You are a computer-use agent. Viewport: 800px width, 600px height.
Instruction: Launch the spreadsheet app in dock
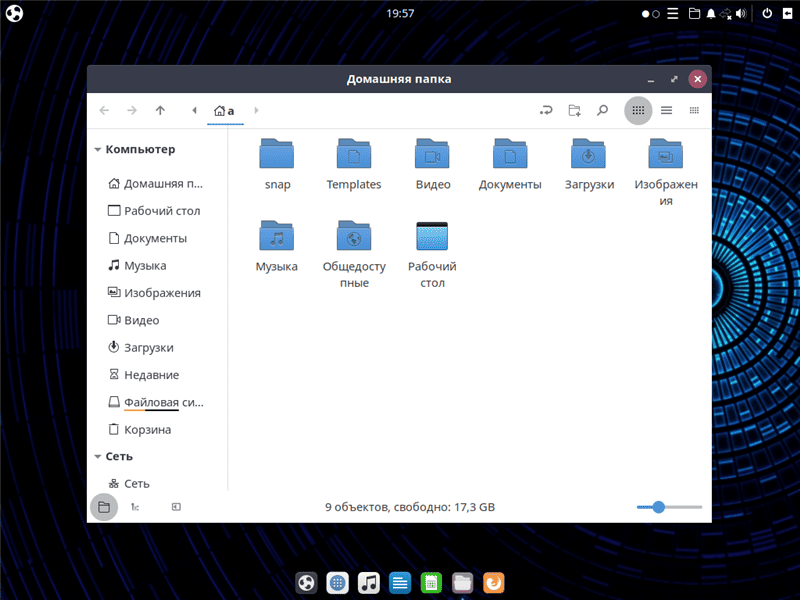431,583
